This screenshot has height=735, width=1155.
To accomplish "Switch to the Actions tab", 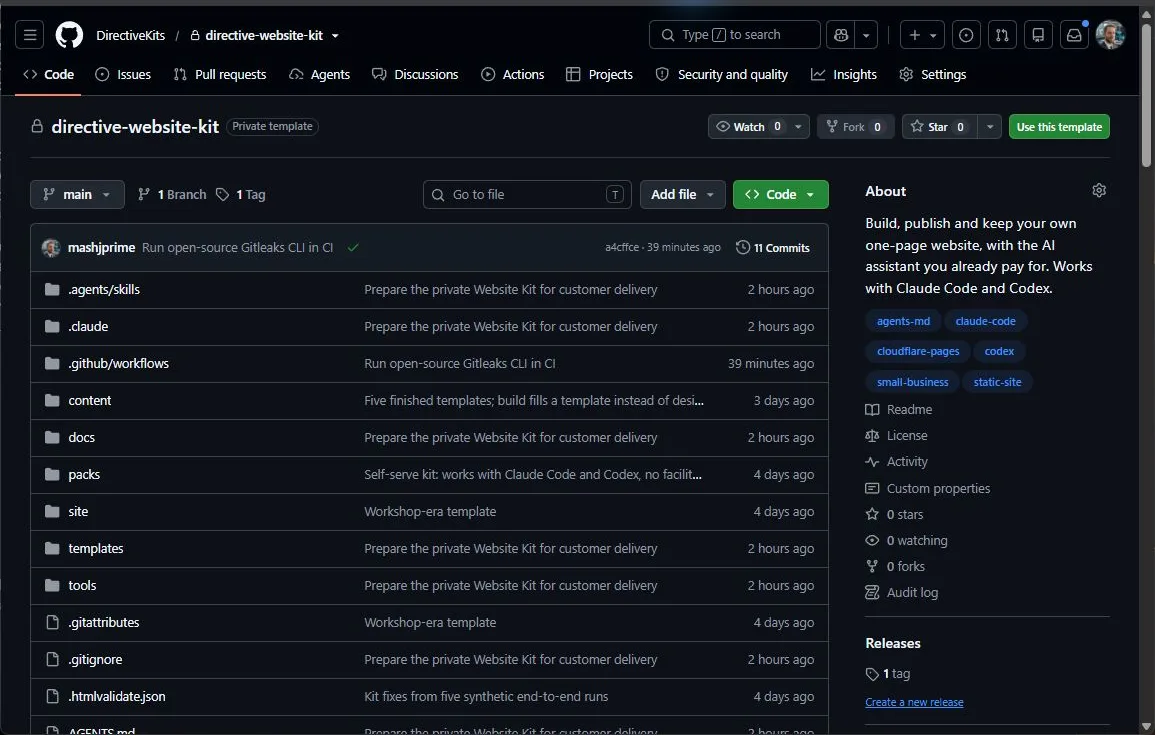I will (x=513, y=74).
